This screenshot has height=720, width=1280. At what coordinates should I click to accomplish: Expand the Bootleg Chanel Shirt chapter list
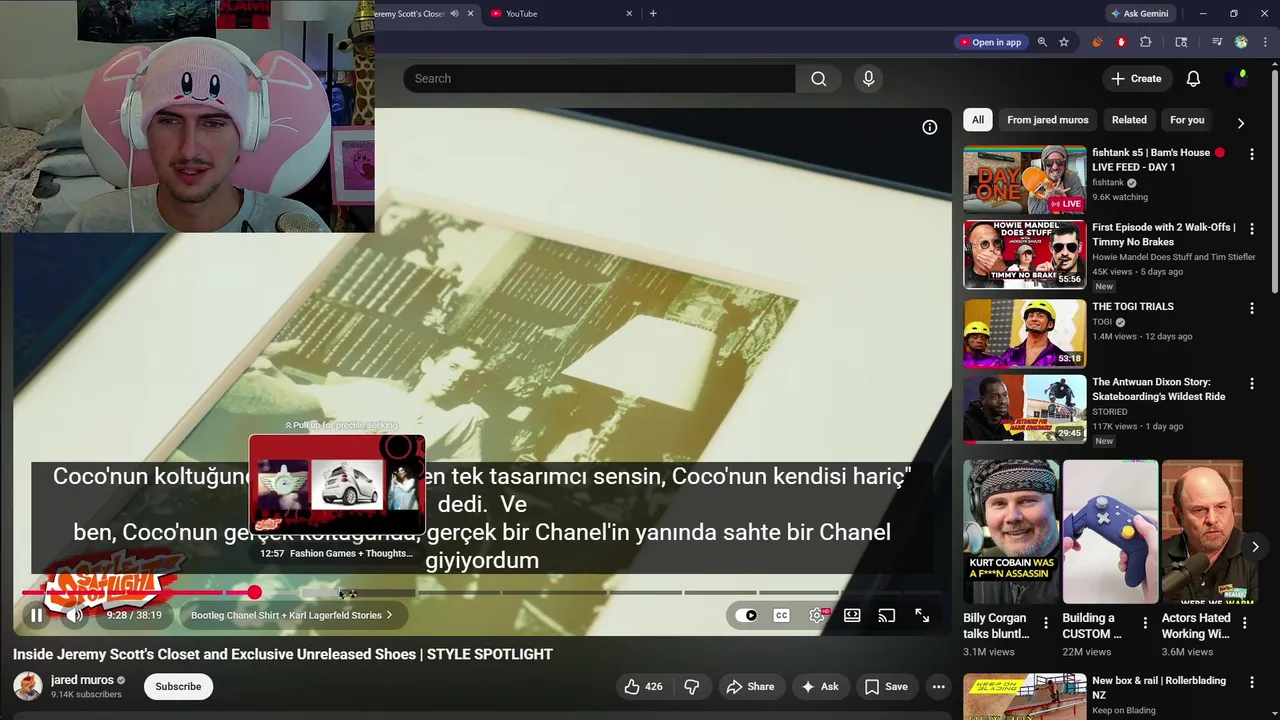pos(292,615)
